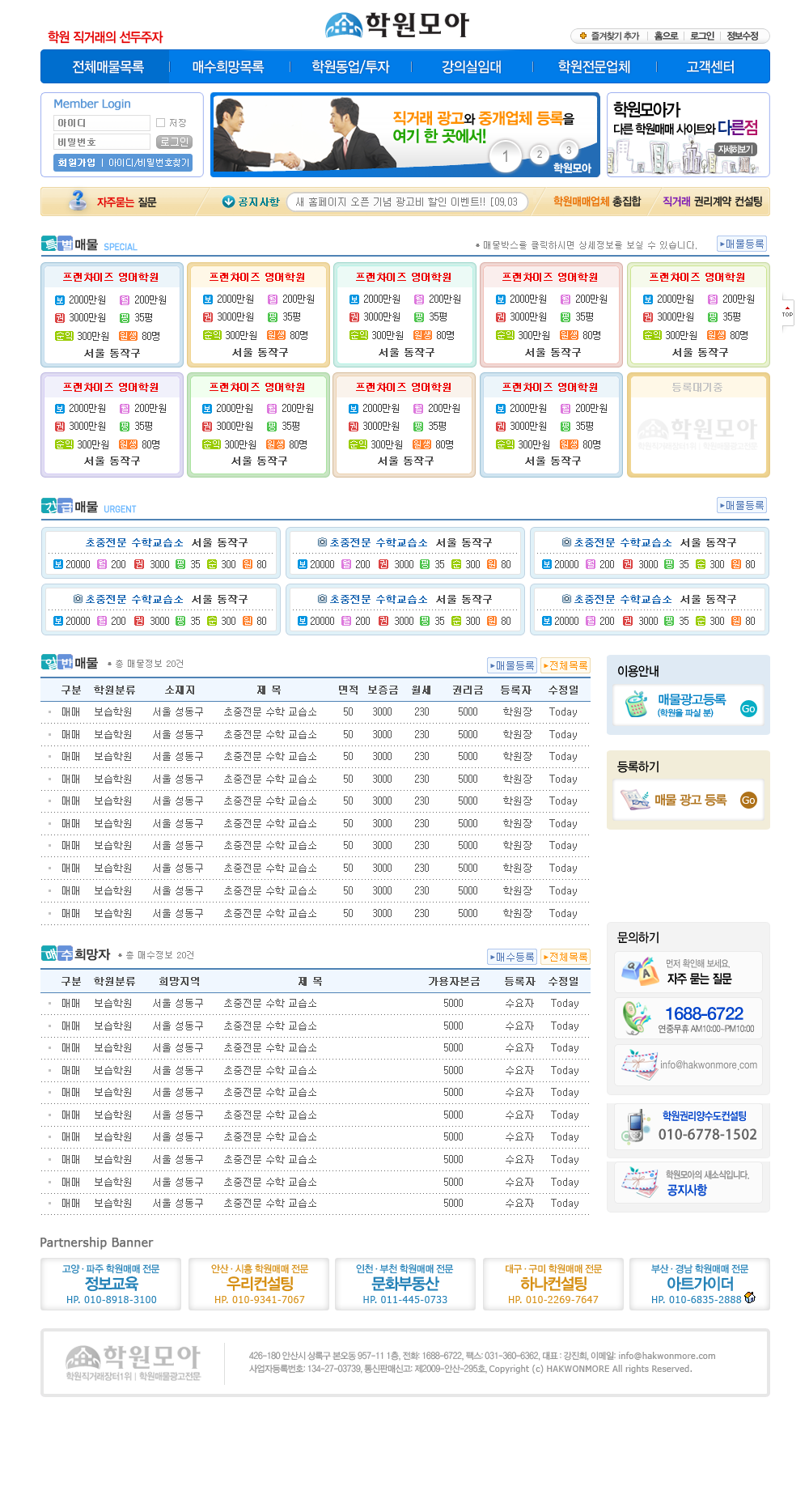
Task: Click the 공지사항 down-arrow icon
Action: 228,202
